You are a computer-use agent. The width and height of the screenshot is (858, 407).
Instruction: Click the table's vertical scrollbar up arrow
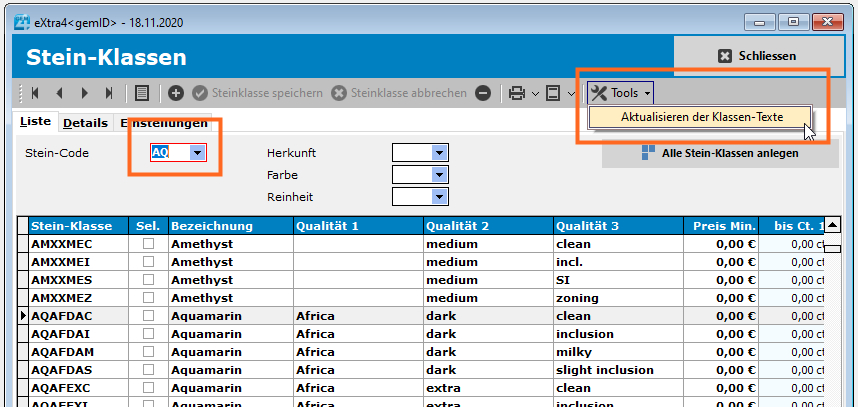click(x=831, y=225)
